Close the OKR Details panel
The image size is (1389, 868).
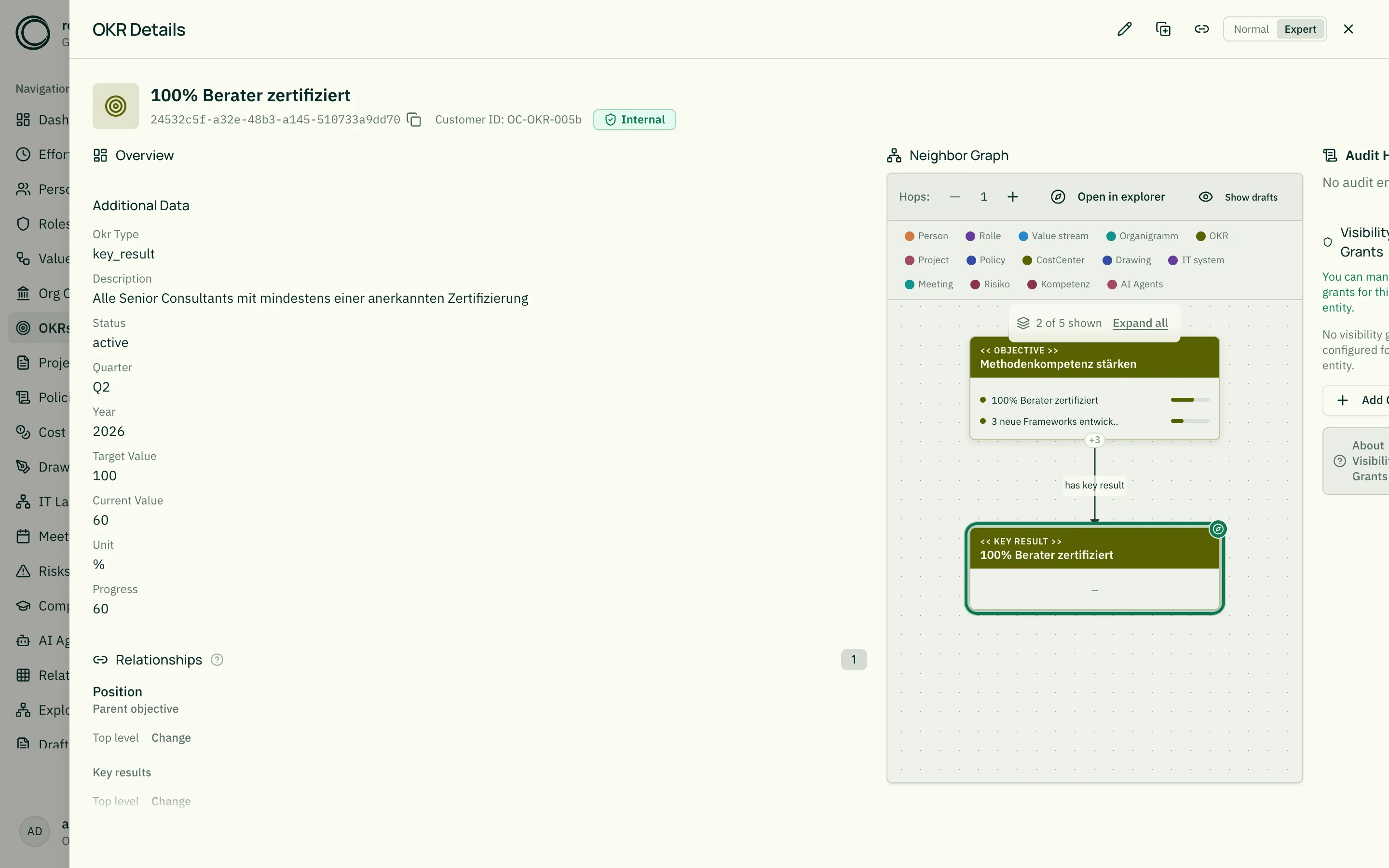[1348, 29]
